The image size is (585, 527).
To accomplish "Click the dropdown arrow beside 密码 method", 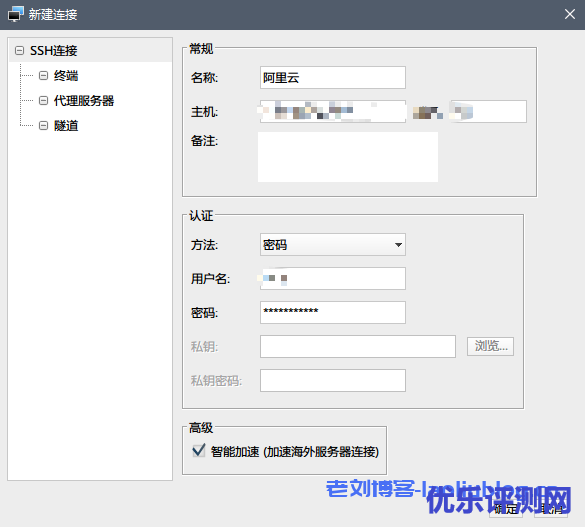I will pos(398,245).
